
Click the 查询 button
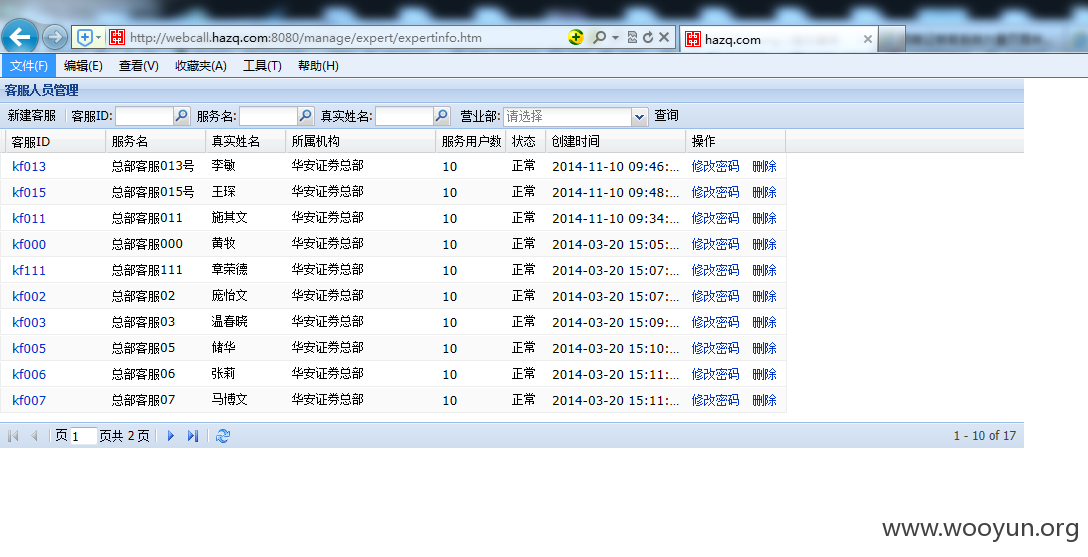tap(666, 116)
